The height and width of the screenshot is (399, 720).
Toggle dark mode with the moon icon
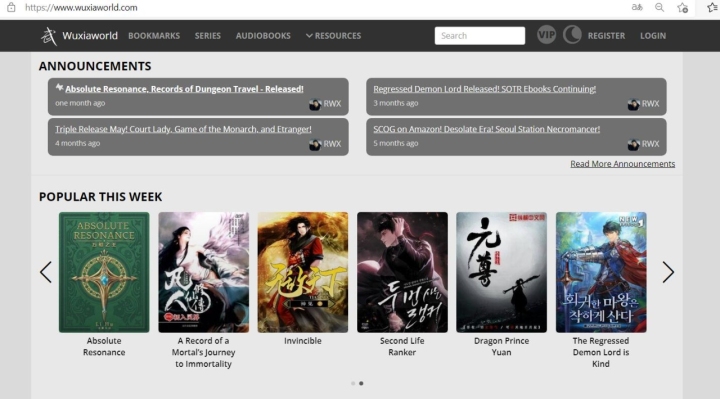click(572, 35)
